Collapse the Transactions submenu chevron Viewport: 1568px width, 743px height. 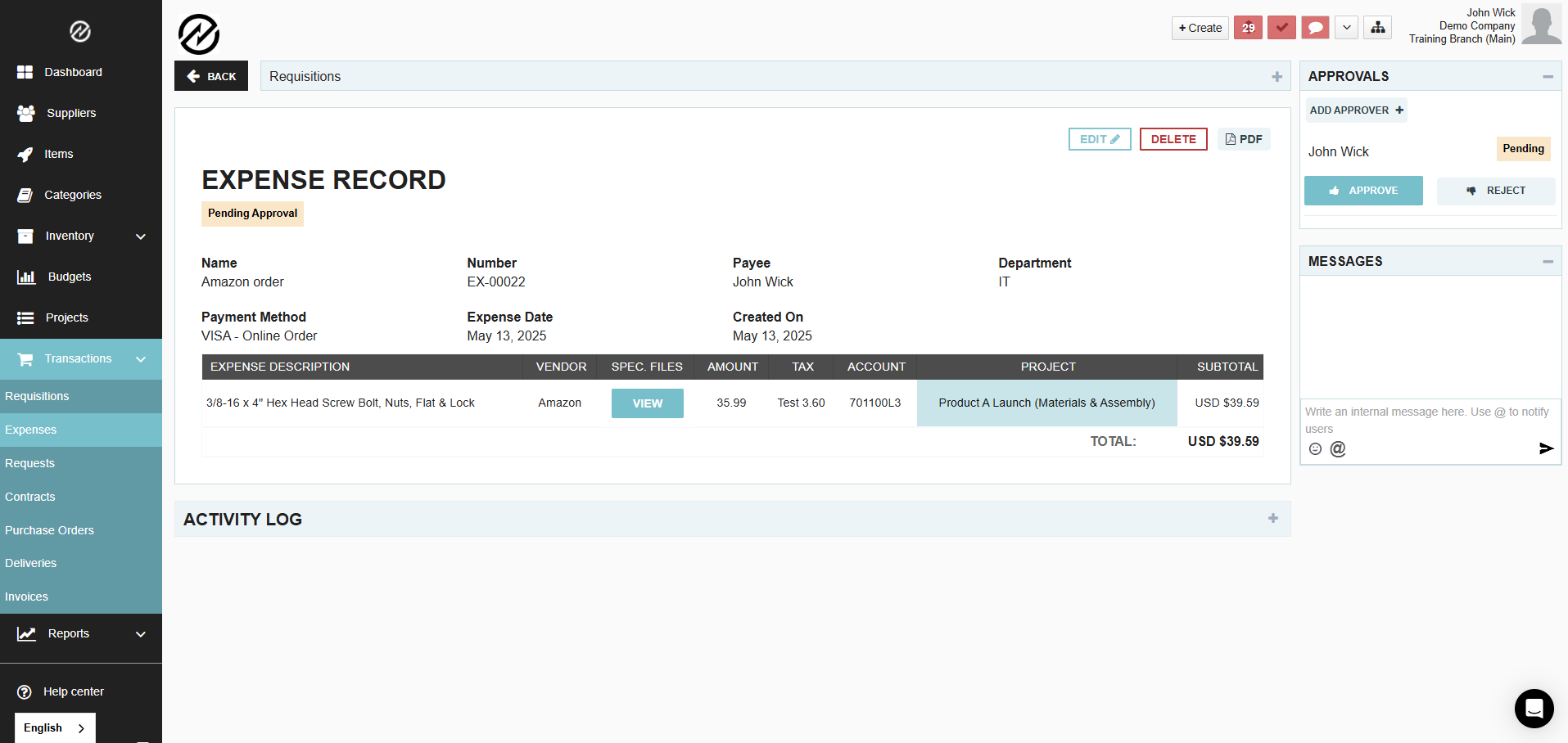coord(141,359)
